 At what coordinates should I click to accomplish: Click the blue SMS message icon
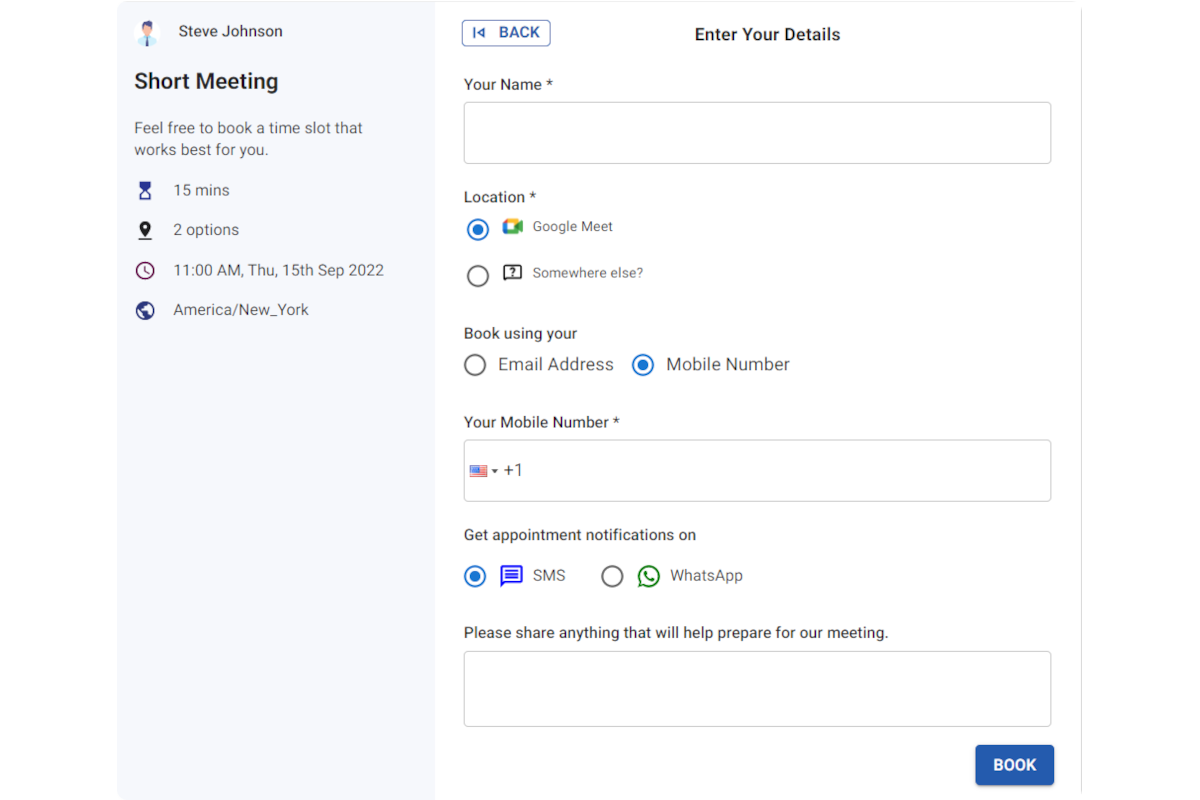(x=512, y=576)
